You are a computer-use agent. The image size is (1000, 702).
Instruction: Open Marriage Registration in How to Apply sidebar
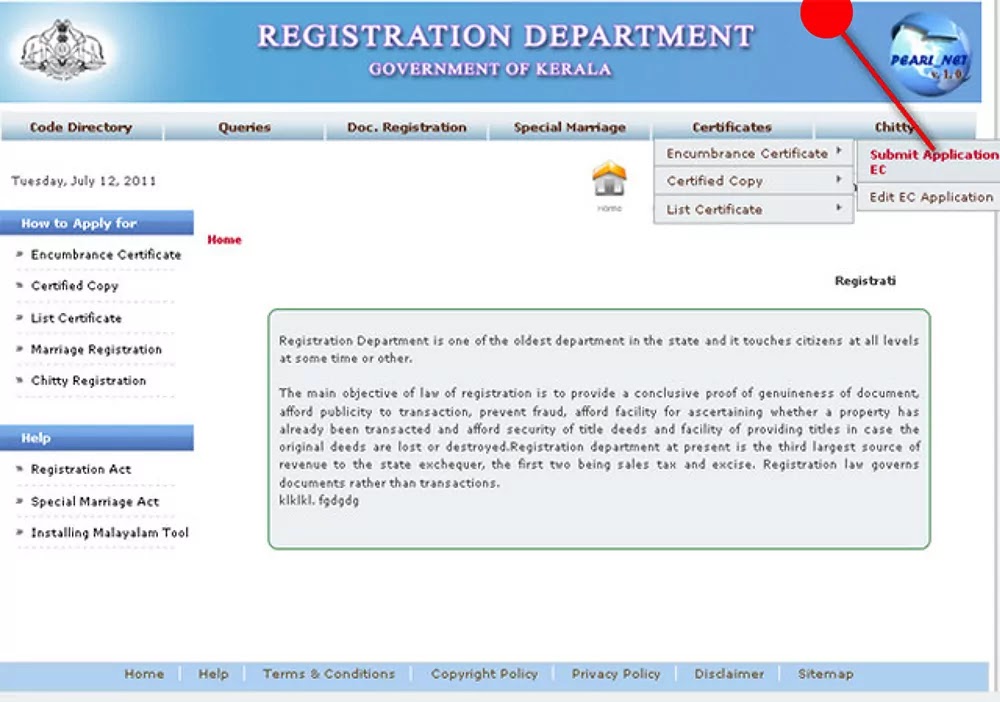(x=96, y=350)
